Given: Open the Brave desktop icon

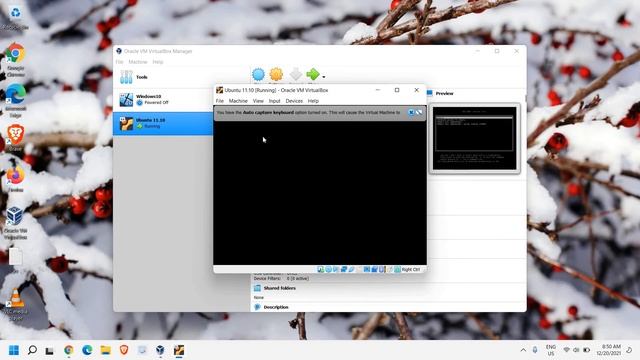Looking at the screenshot, I should [x=16, y=138].
